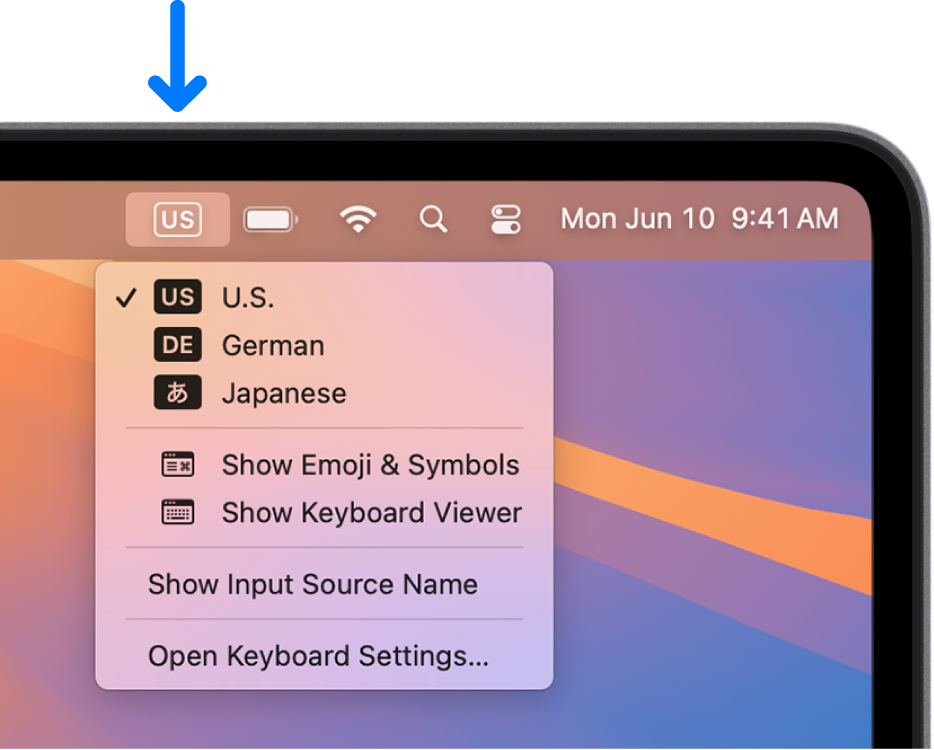Open Keyboard Settings from menu

(324, 656)
